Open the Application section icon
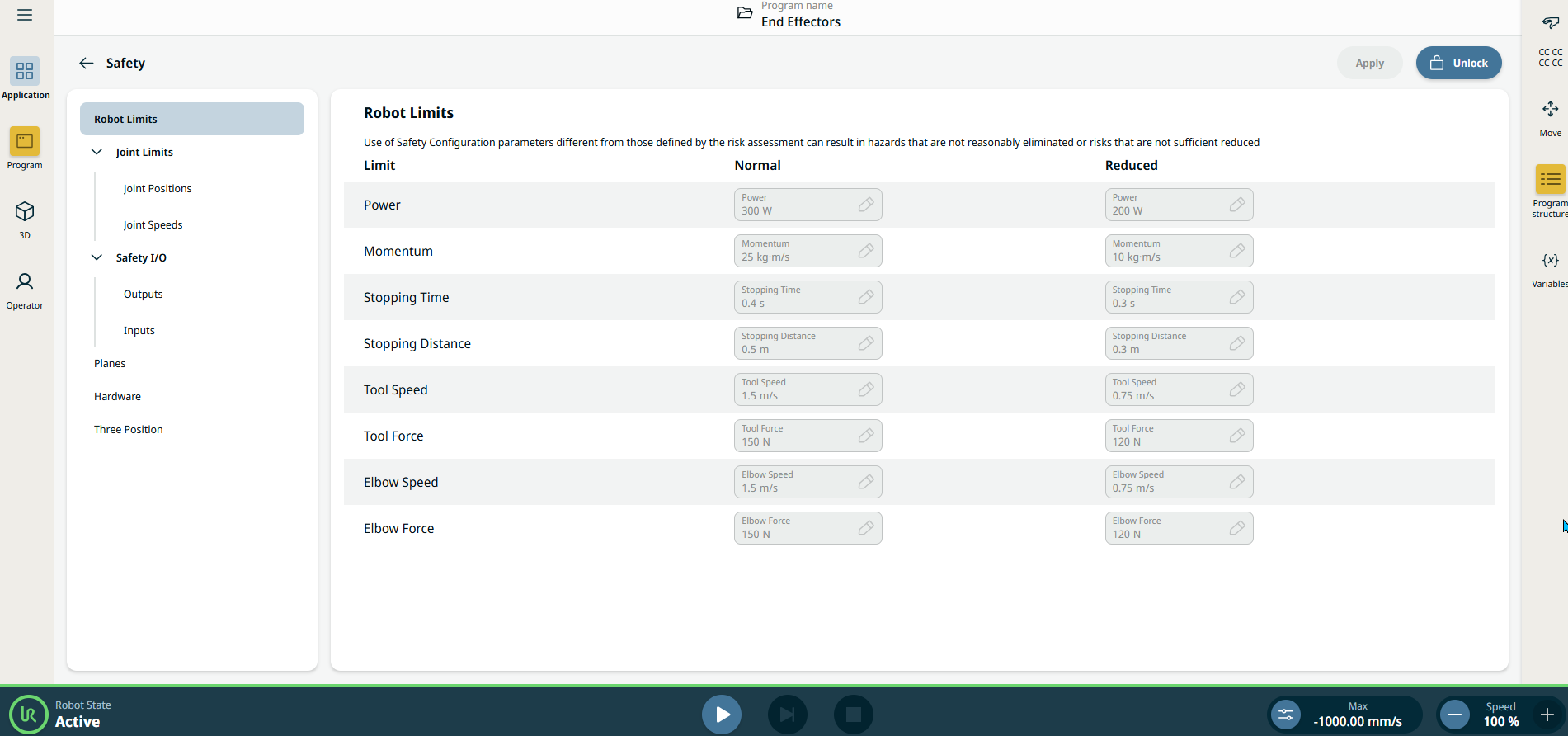This screenshot has height=736, width=1568. point(25,72)
